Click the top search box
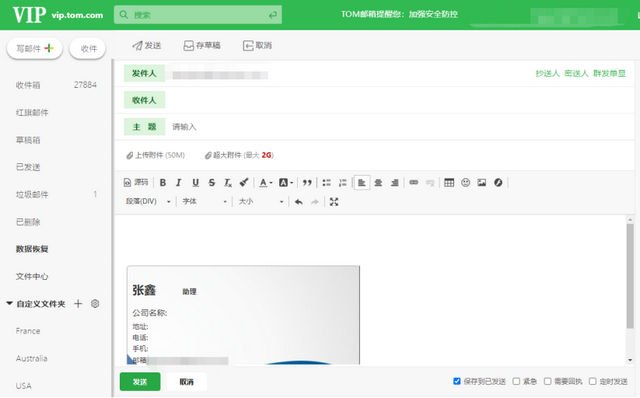Screen dimensions: 640x398 click(x=198, y=15)
